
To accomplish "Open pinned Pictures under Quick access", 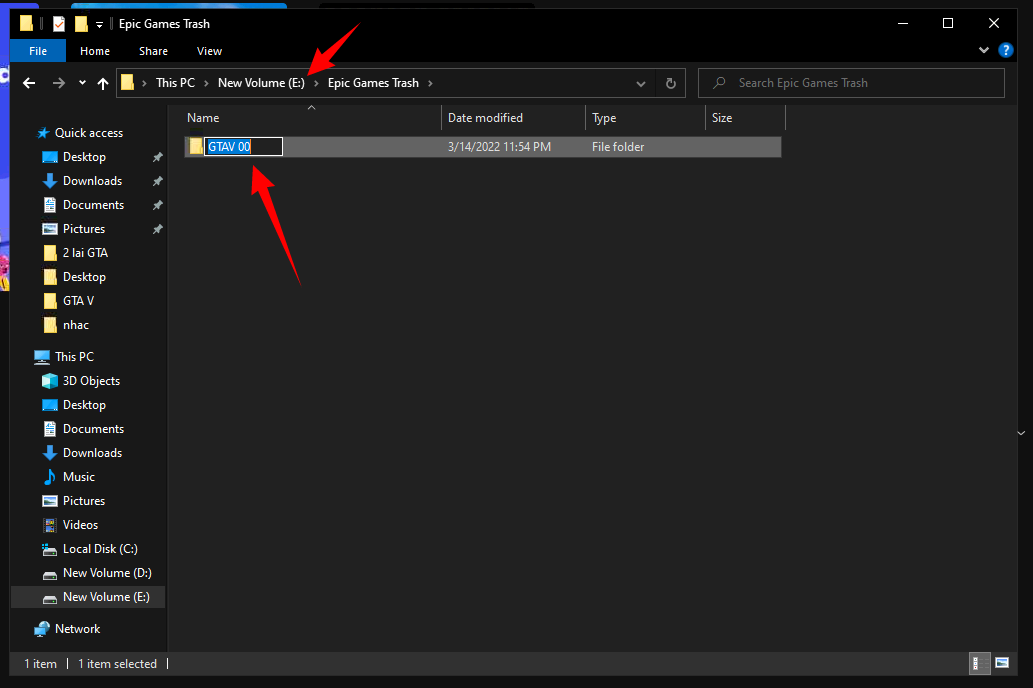I will click(84, 229).
